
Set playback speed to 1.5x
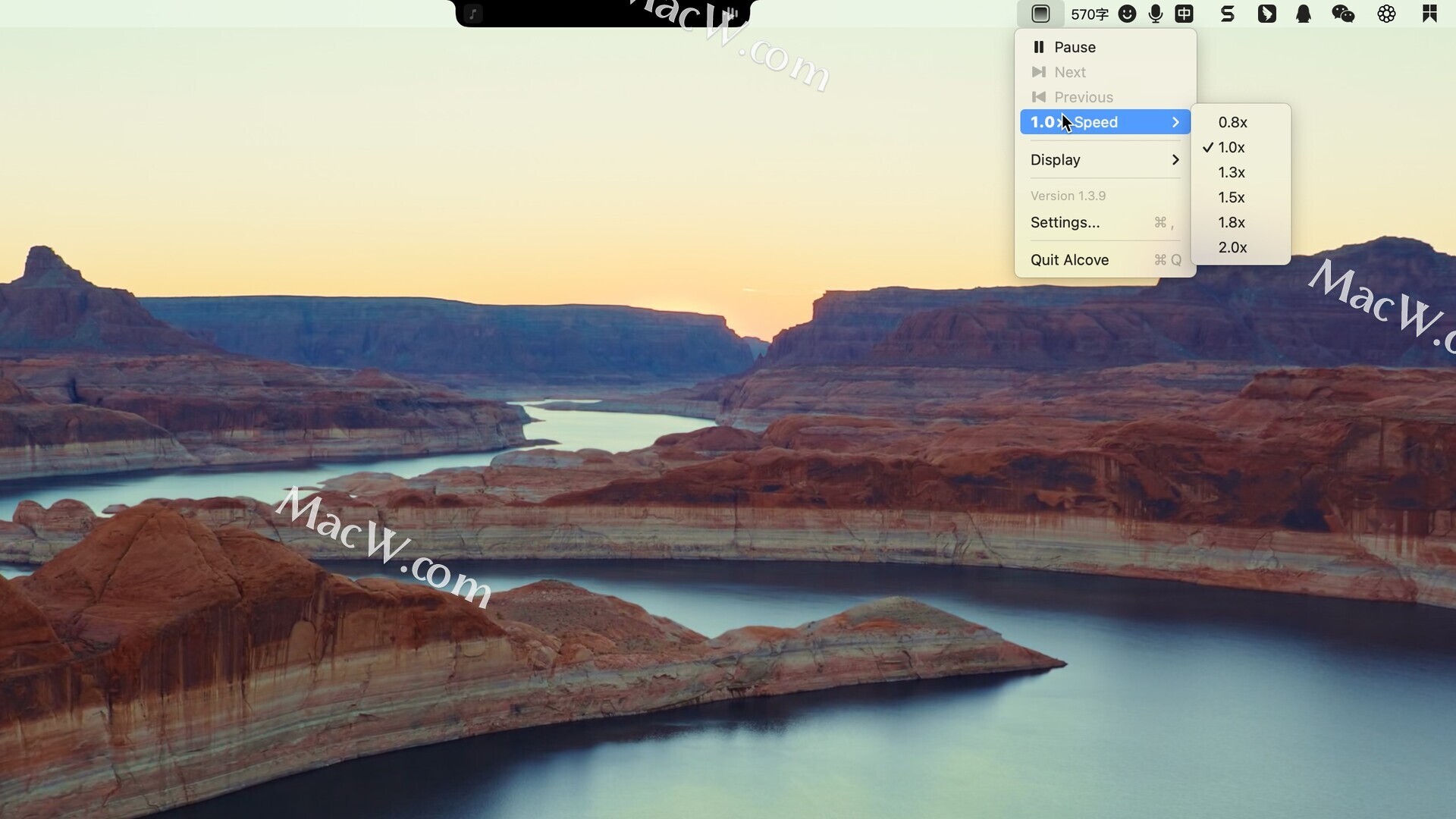pyautogui.click(x=1232, y=197)
